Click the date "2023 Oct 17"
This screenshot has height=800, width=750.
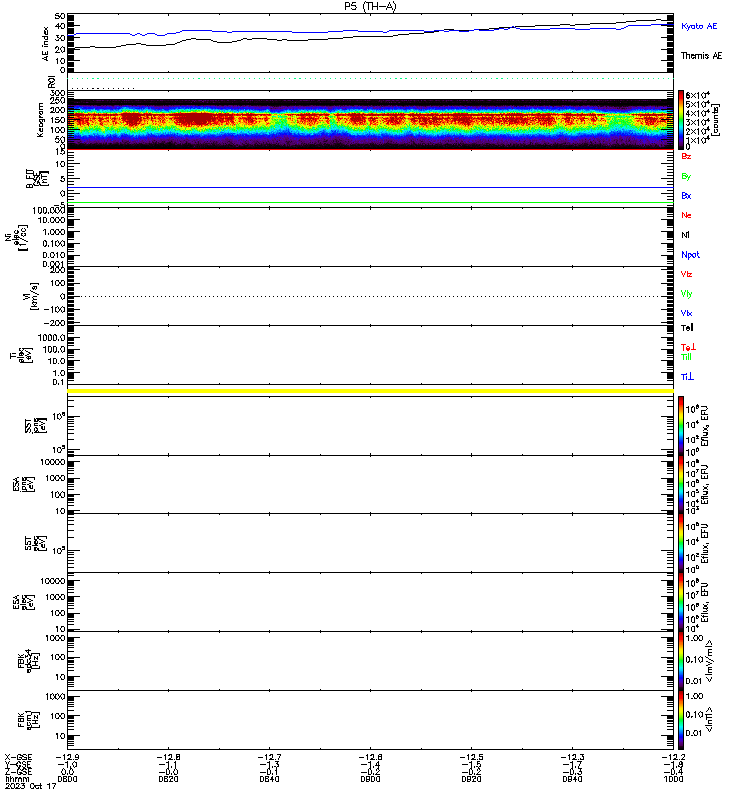31,786
